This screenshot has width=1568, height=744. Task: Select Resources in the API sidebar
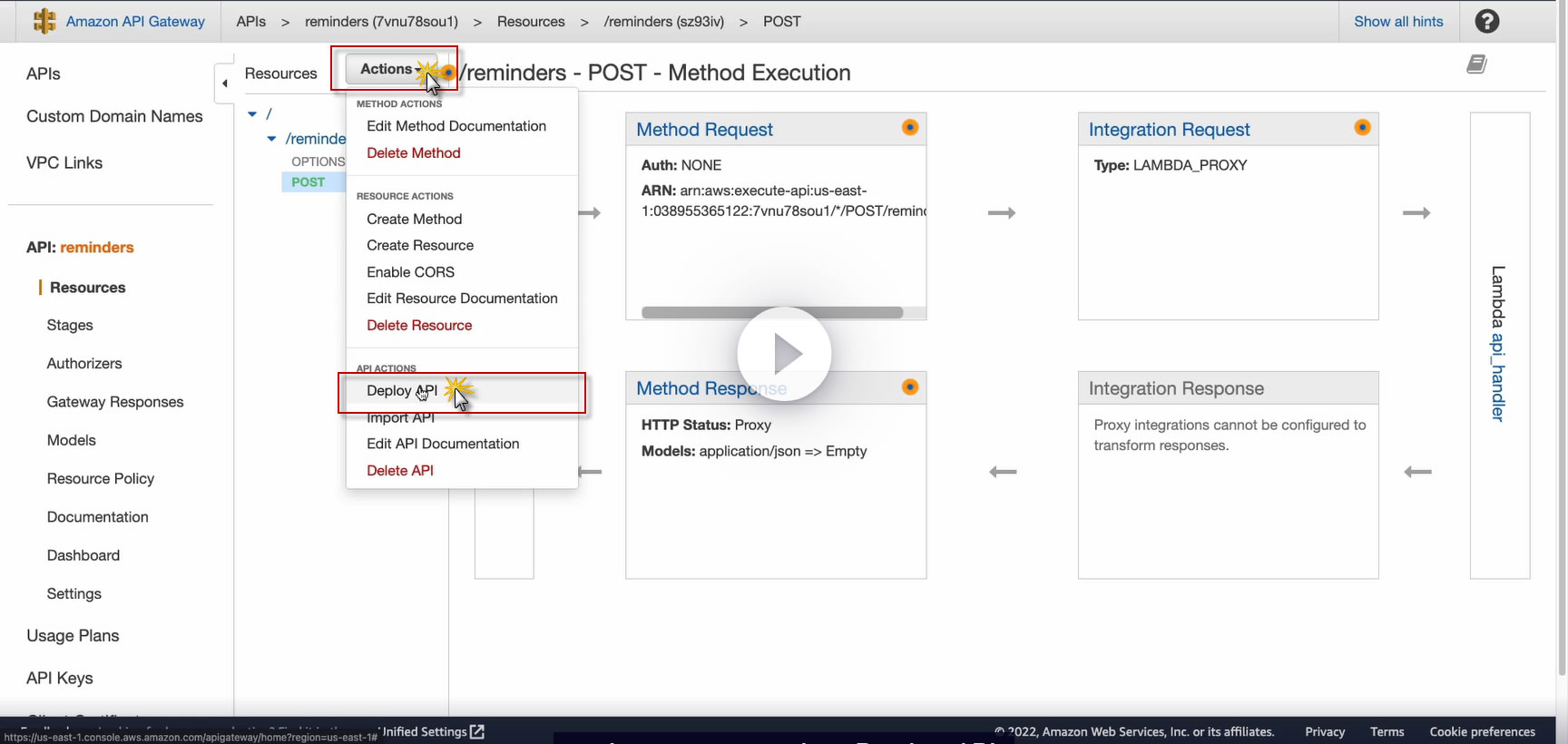pos(88,288)
